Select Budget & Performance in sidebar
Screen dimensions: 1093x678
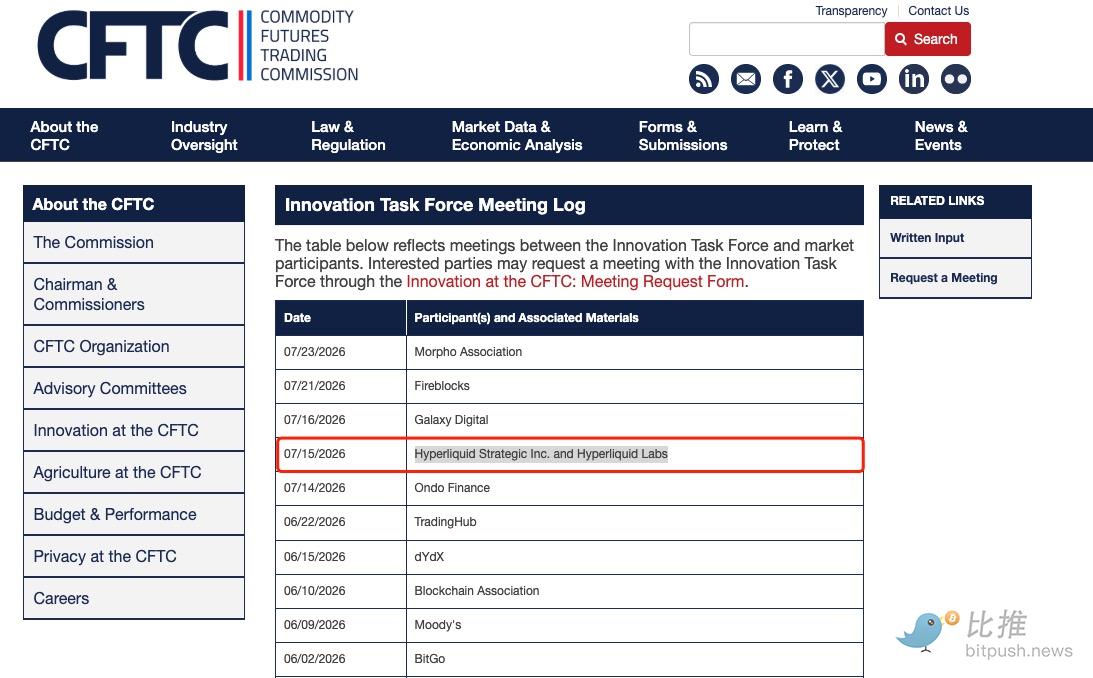click(x=134, y=514)
